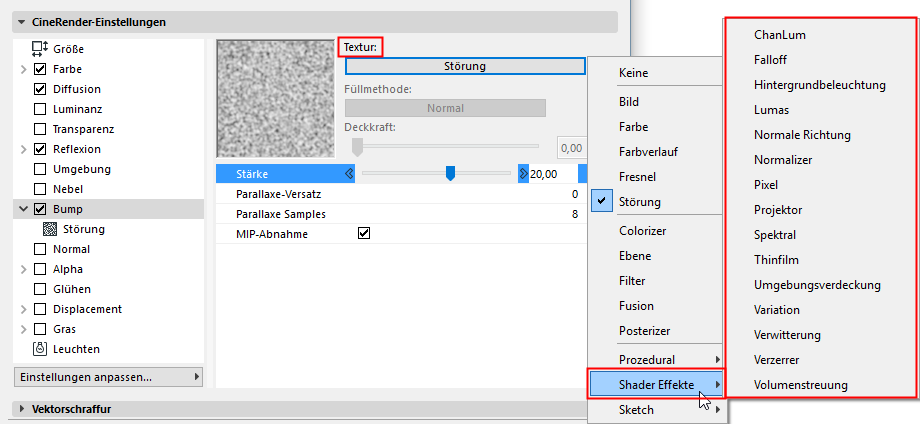Click the disabled Normal Füllmethode button
920x424 pixels.
click(445, 108)
